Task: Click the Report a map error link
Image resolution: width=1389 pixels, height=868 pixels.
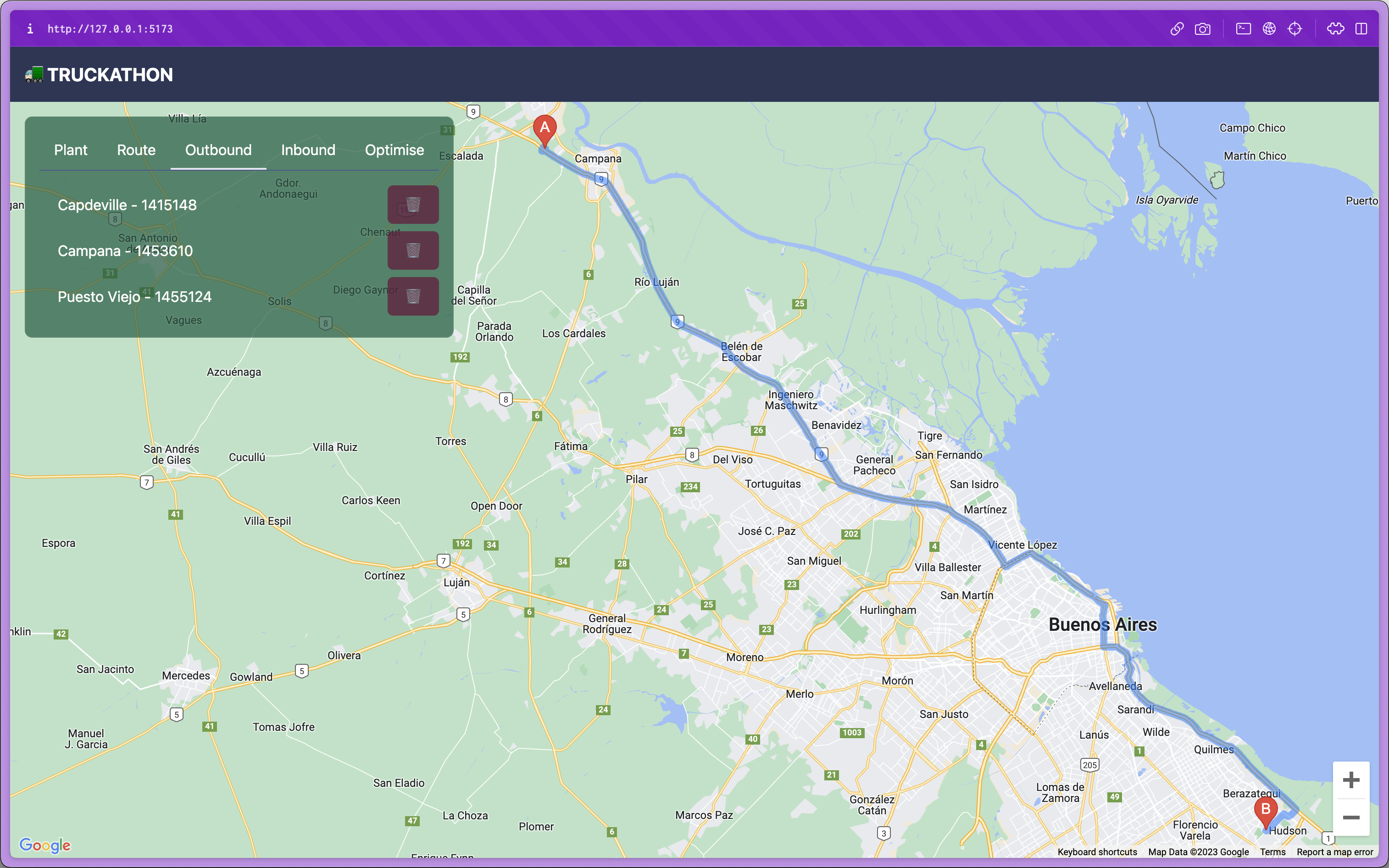Action: coord(1334,852)
